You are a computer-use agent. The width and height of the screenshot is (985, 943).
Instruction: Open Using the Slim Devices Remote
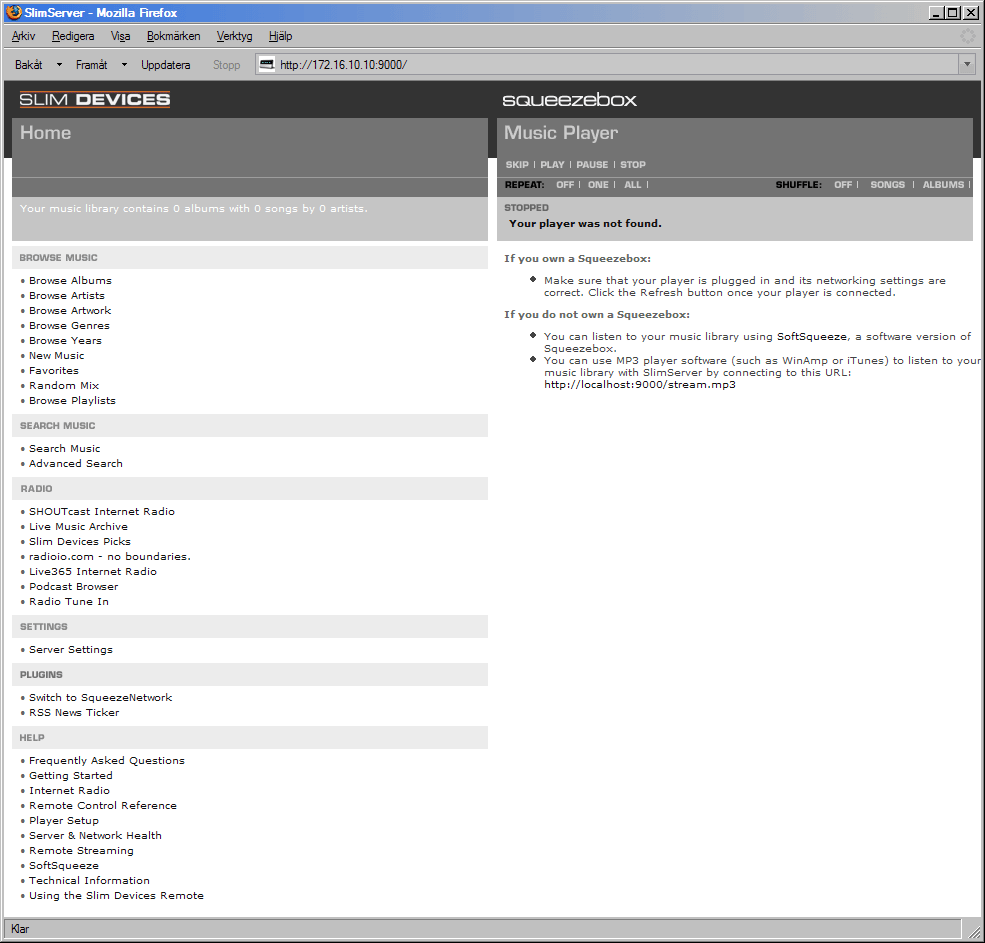click(x=116, y=896)
